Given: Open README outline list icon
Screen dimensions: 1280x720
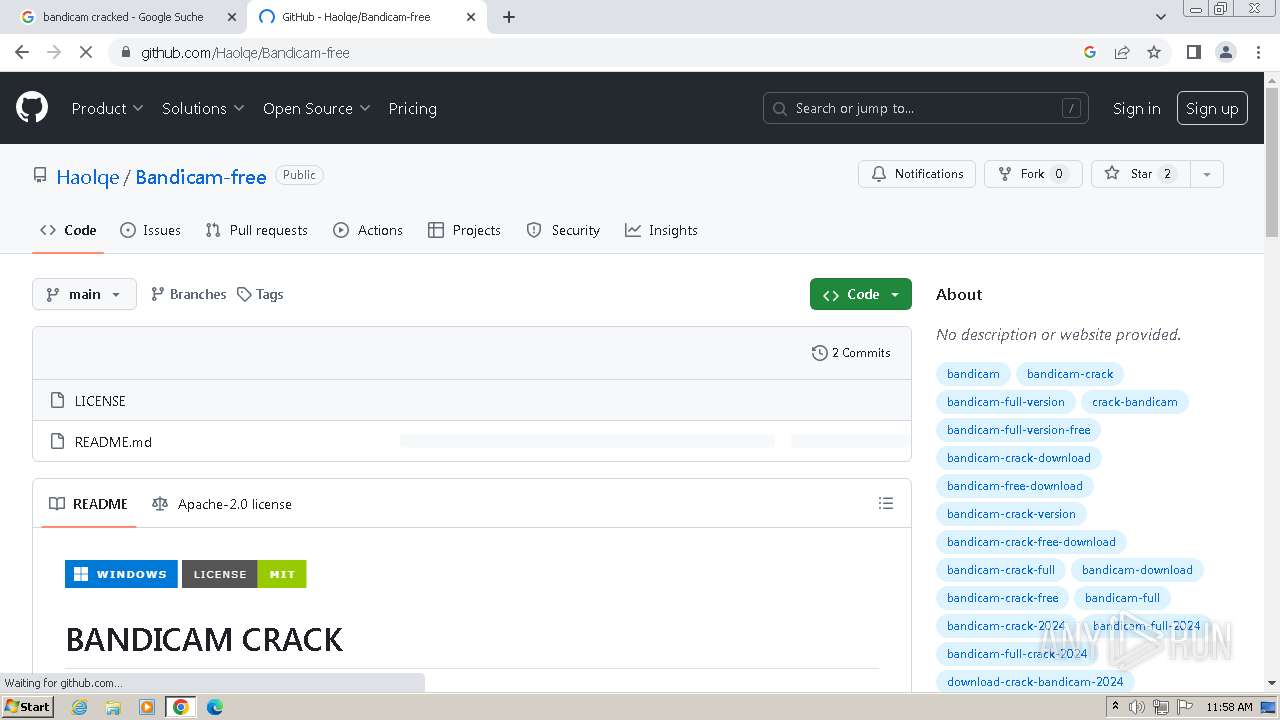Looking at the screenshot, I should pos(886,503).
